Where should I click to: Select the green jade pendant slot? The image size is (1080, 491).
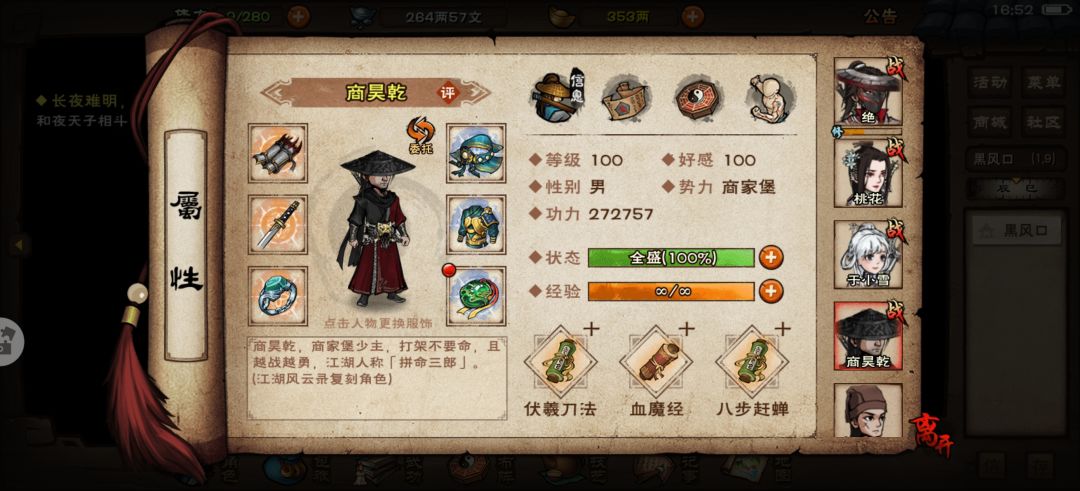pyautogui.click(x=476, y=296)
